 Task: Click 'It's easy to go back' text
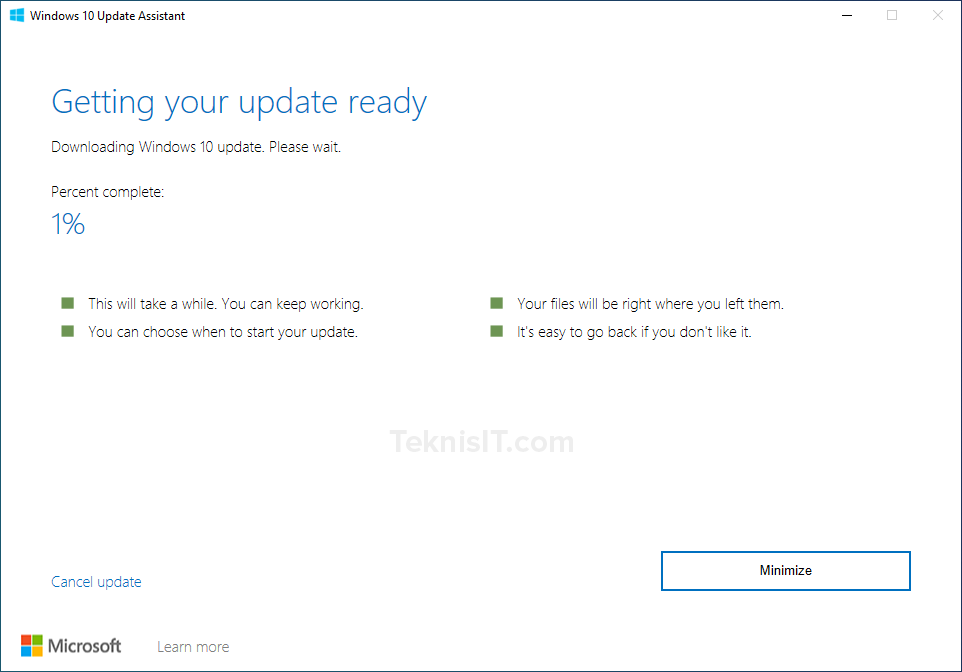634,332
